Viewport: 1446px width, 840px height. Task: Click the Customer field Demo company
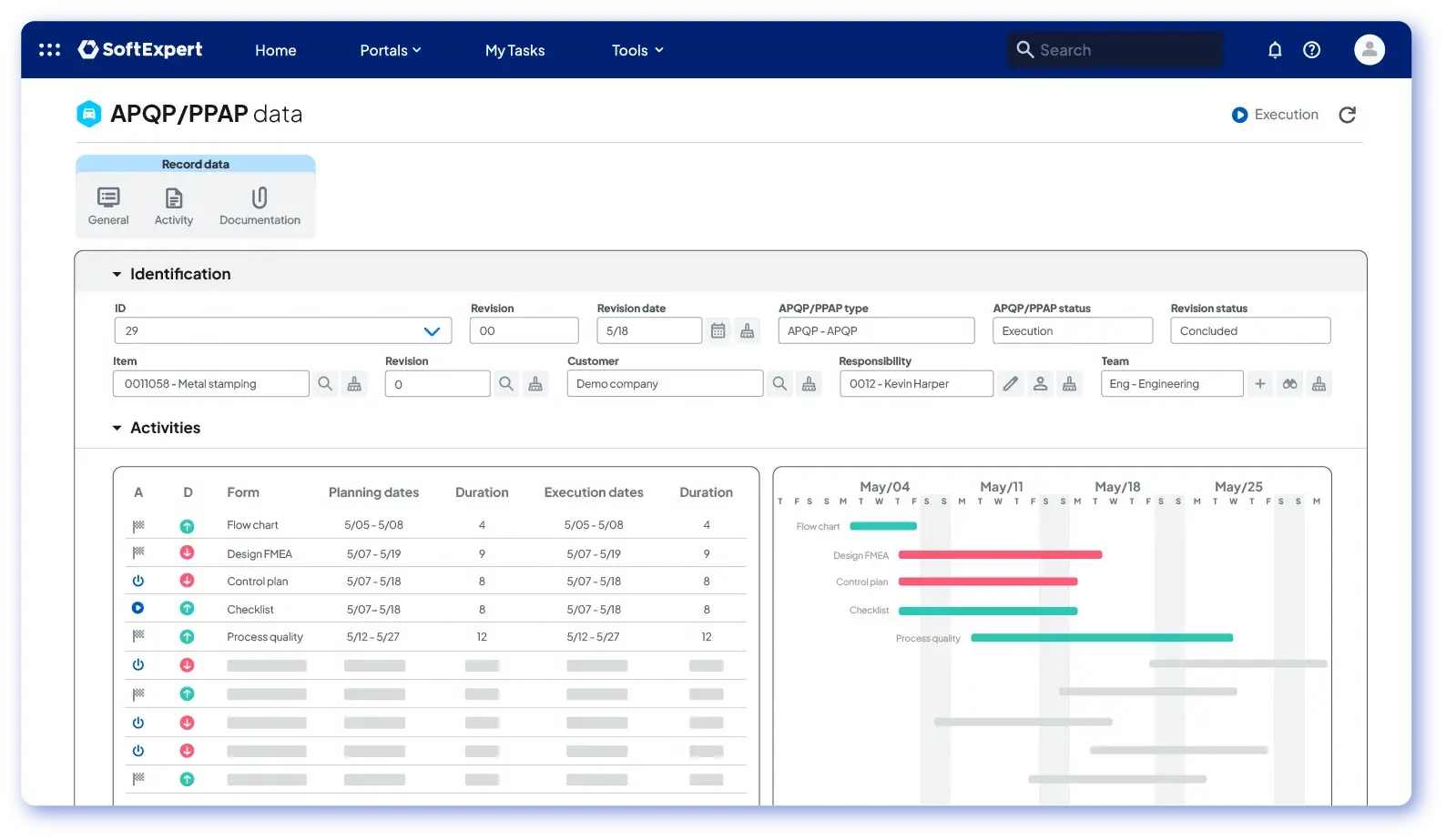tap(665, 383)
